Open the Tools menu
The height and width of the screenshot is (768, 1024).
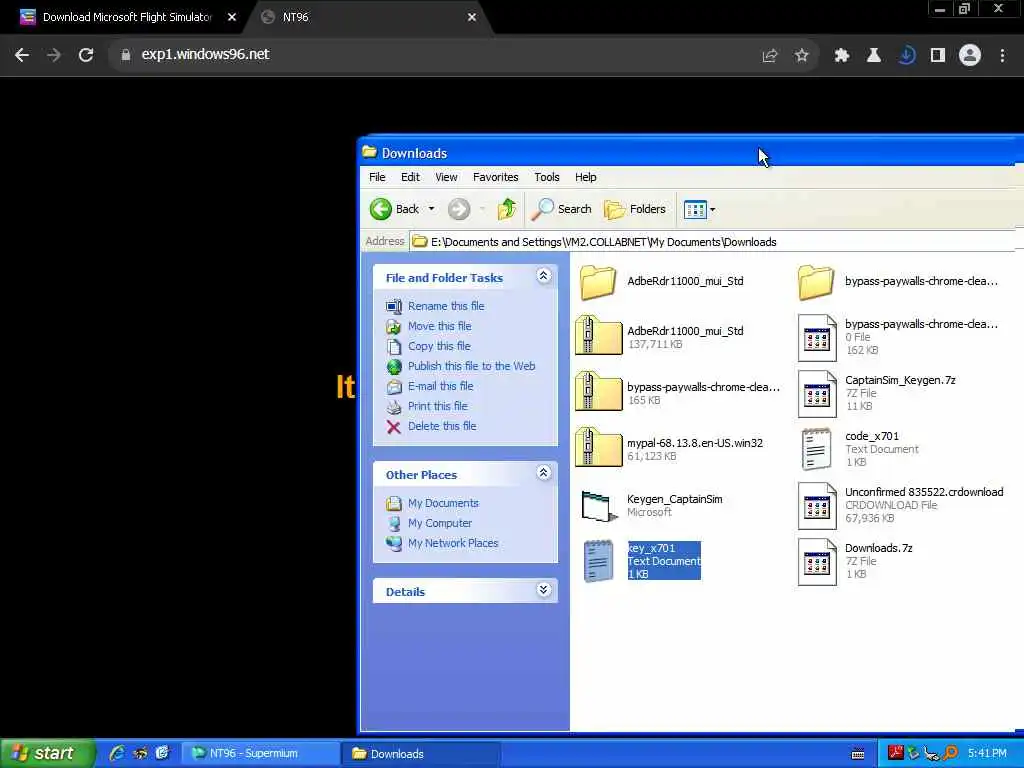point(547,177)
